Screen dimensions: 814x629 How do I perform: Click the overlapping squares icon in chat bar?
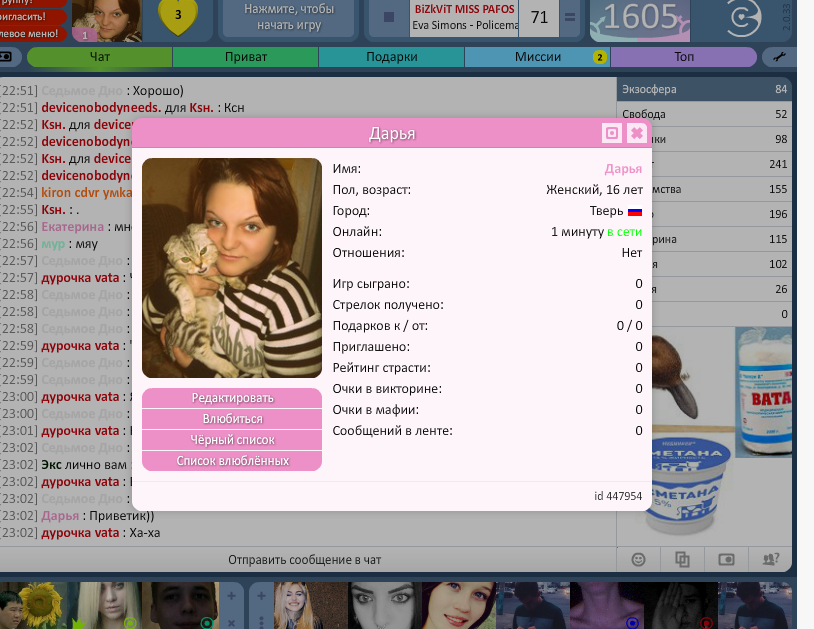[682, 559]
